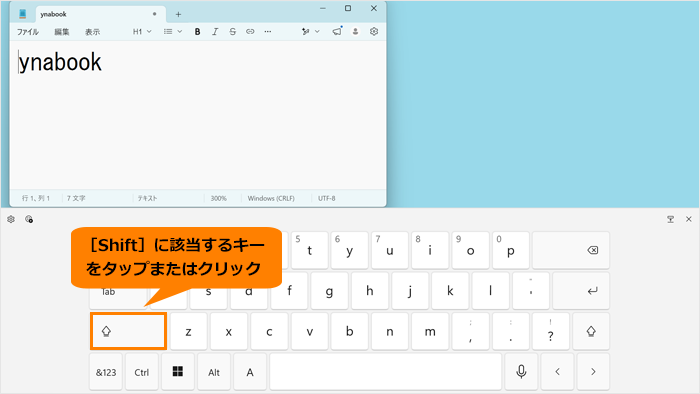The height and width of the screenshot is (394, 700).
Task: Open touch keyboard settings gear
Action: click(11, 219)
